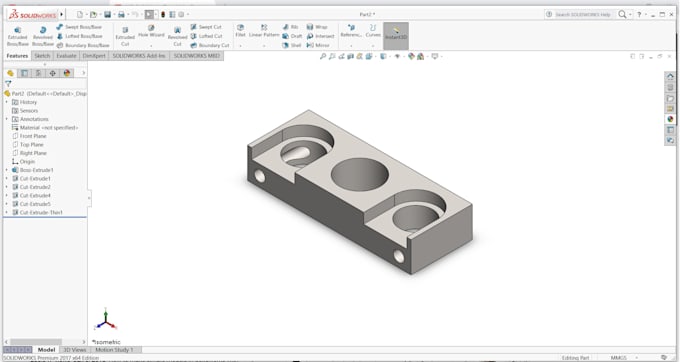Click Material <not specified> item
This screenshot has height=362, width=680.
pyautogui.click(x=45, y=127)
